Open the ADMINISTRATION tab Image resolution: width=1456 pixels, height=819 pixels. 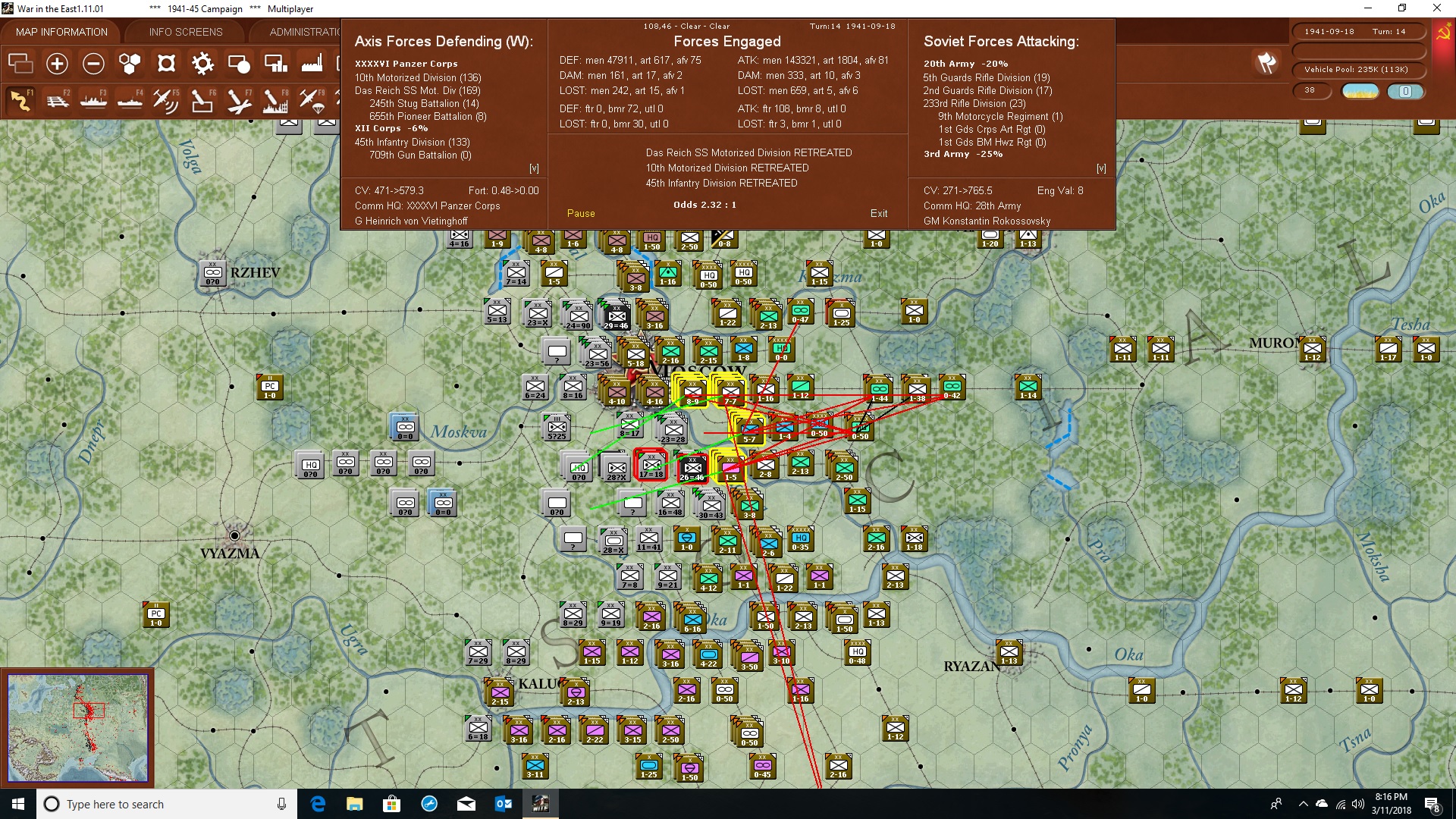tap(303, 32)
